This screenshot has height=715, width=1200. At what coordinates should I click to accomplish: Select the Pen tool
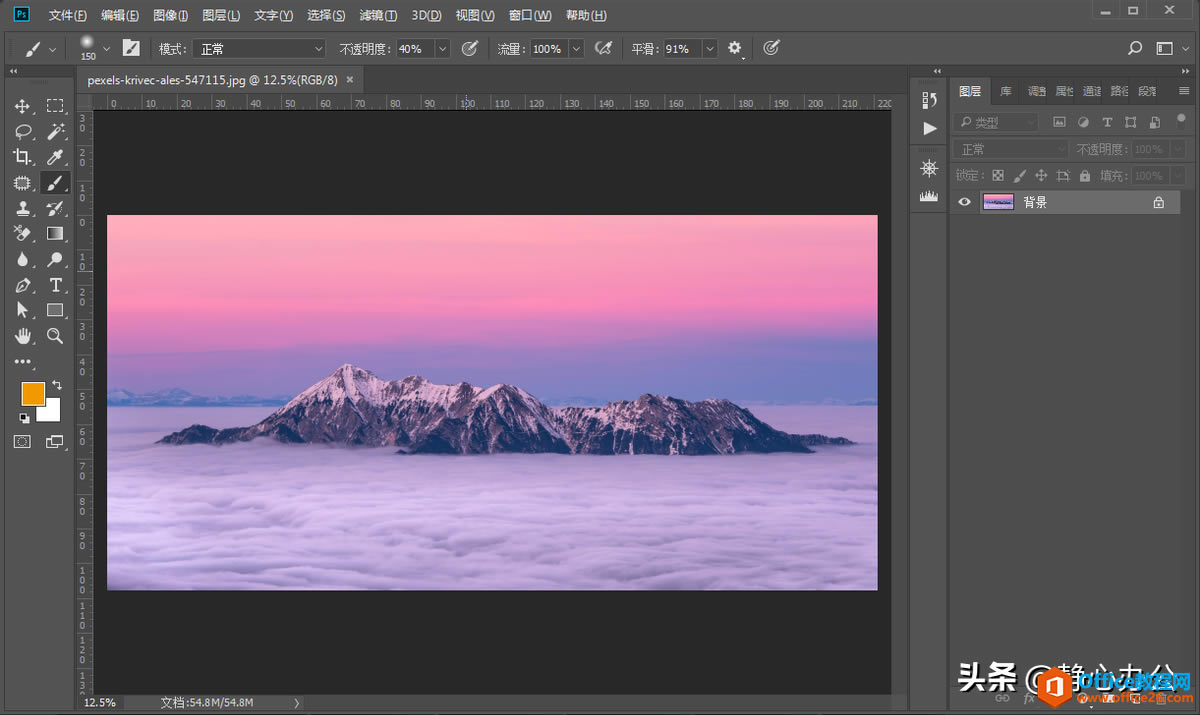tap(22, 285)
